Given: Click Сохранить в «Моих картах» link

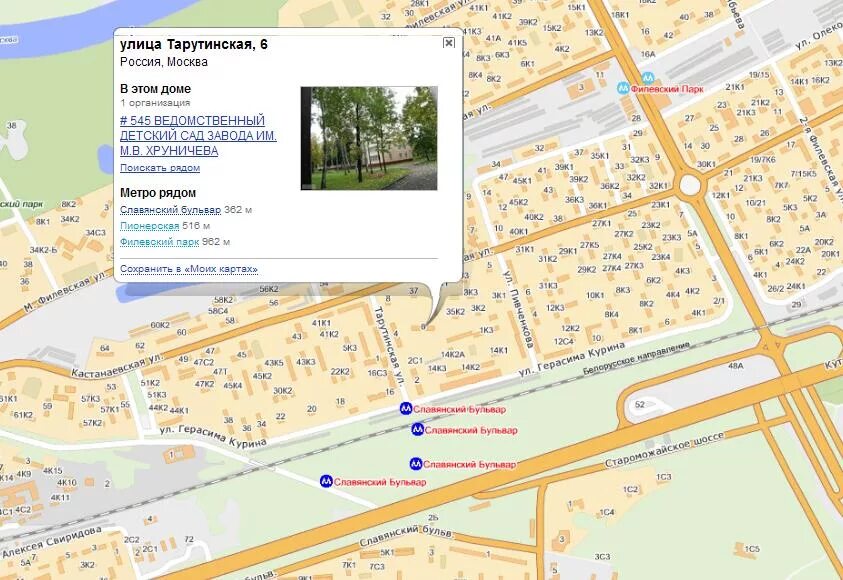Looking at the screenshot, I should point(189,269).
